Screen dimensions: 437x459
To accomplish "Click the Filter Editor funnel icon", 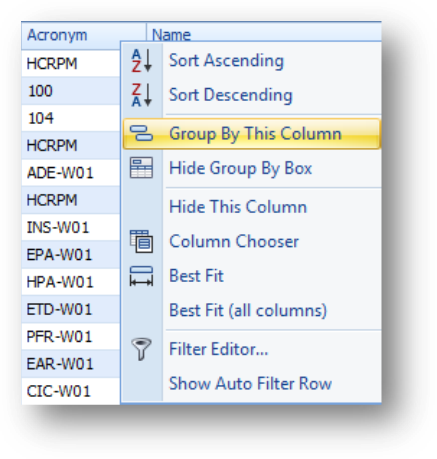I will (141, 349).
